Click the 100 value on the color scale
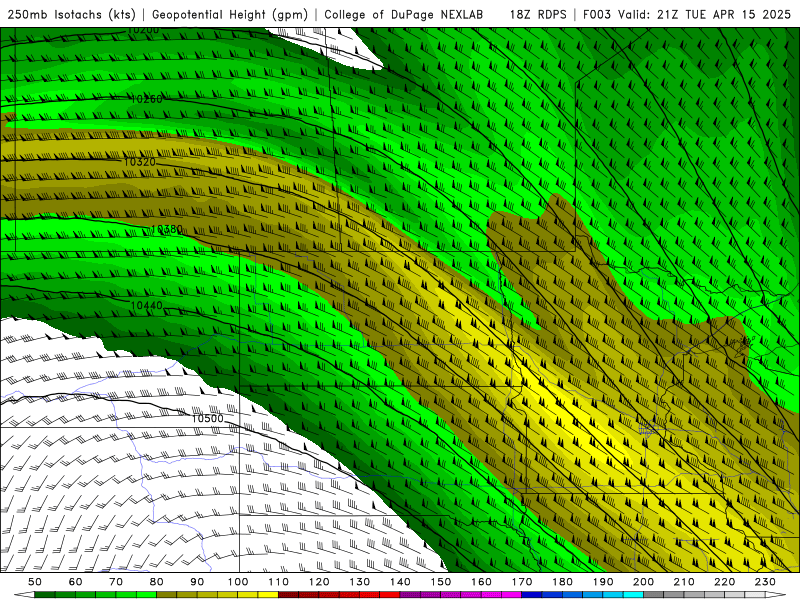800x600 pixels. tap(238, 582)
